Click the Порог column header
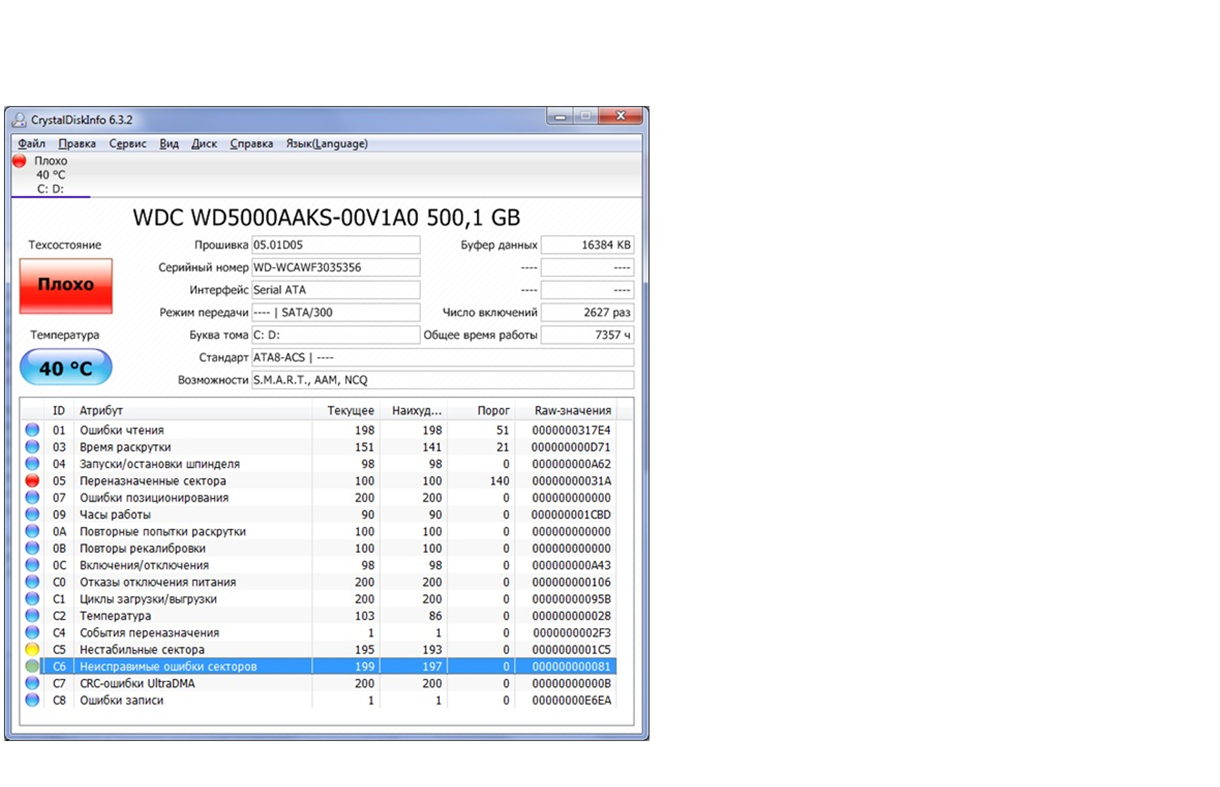The width and height of the screenshot is (1220, 787). coord(482,411)
